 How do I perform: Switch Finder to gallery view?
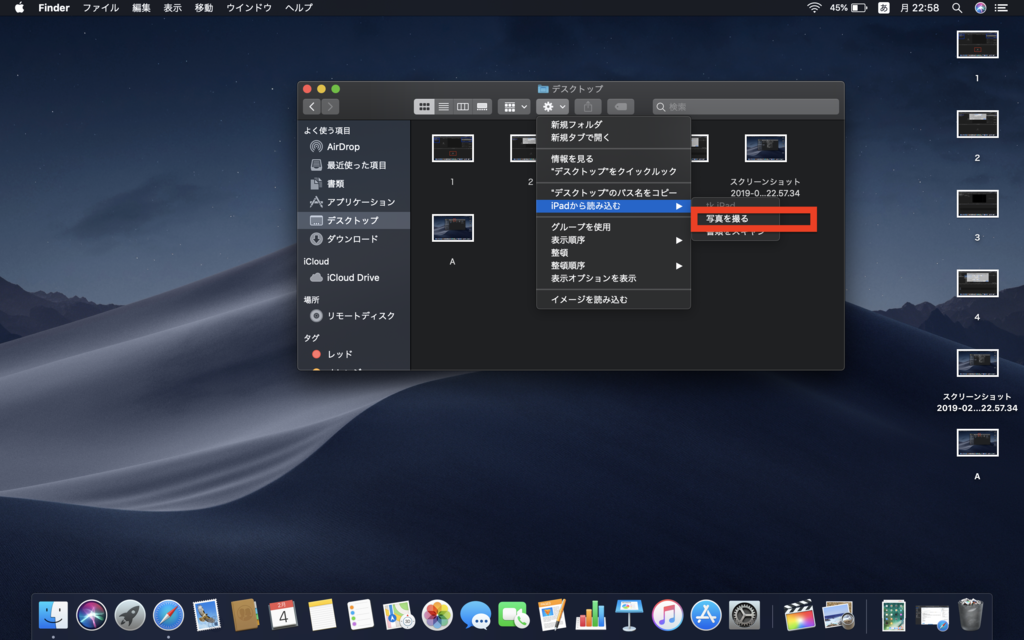(482, 106)
